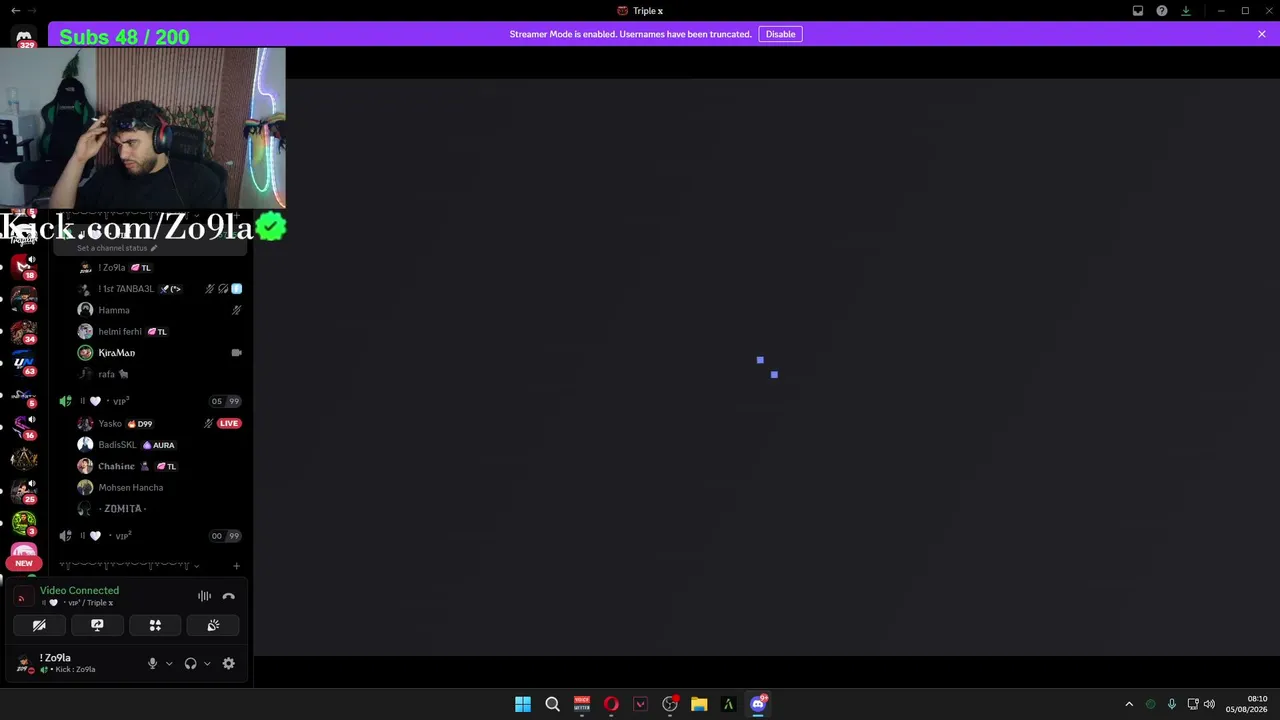Viewport: 1280px width, 720px height.
Task: Open the server icon with the 54 badge
Action: tap(24, 299)
